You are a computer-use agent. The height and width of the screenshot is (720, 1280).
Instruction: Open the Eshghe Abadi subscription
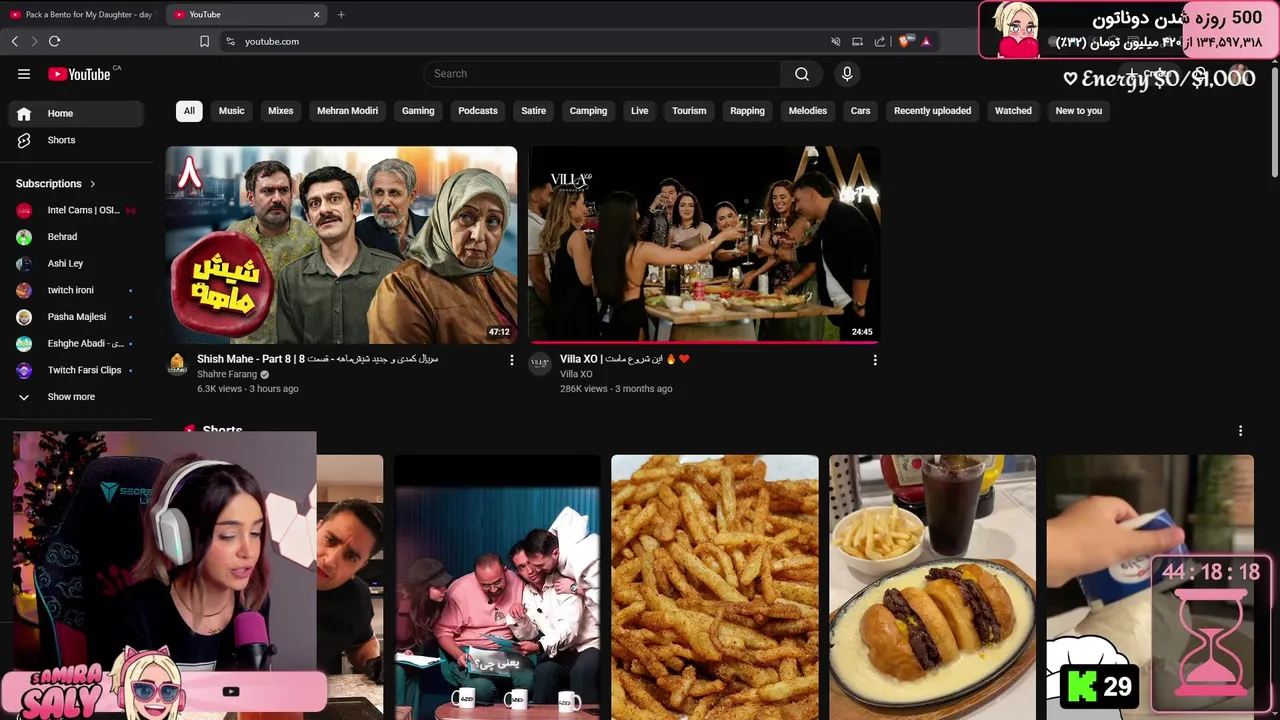click(76, 344)
